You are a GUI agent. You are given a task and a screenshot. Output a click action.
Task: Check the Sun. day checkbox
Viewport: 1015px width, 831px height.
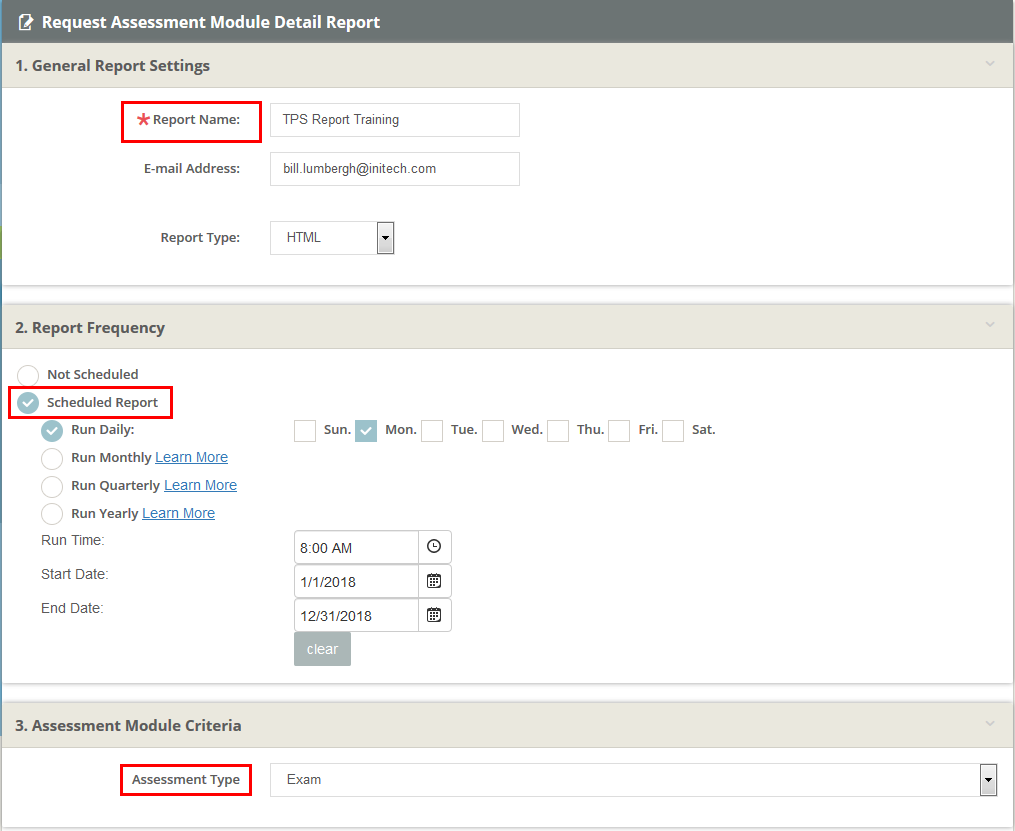coord(305,431)
